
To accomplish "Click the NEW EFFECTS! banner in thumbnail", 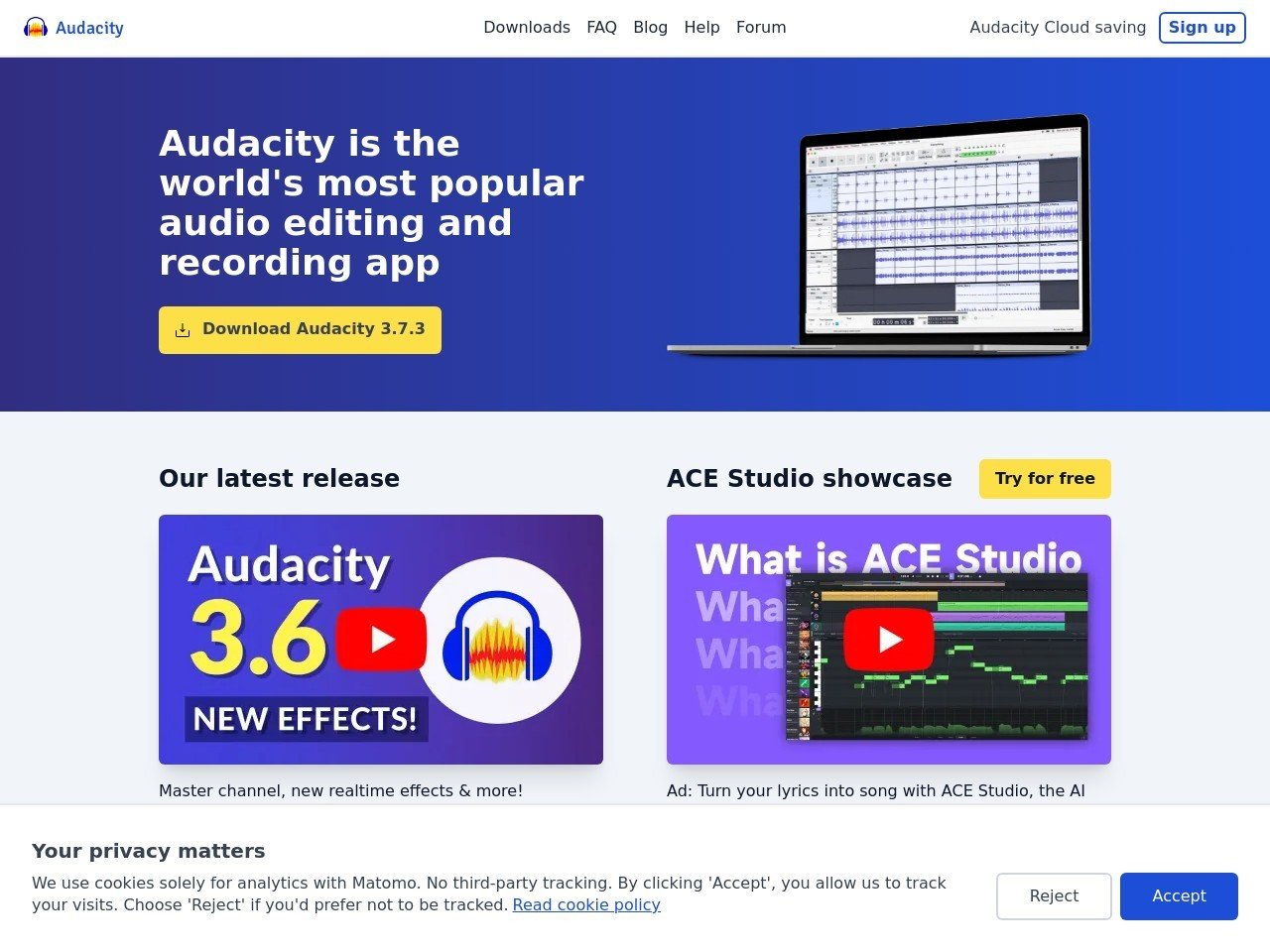I will pos(306,718).
